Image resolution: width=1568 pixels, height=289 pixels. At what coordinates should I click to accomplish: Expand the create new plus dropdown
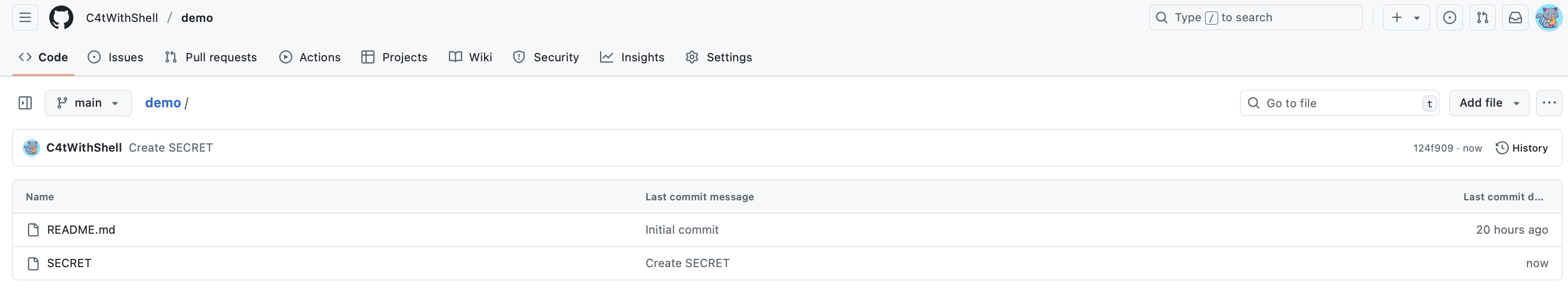(x=1405, y=18)
